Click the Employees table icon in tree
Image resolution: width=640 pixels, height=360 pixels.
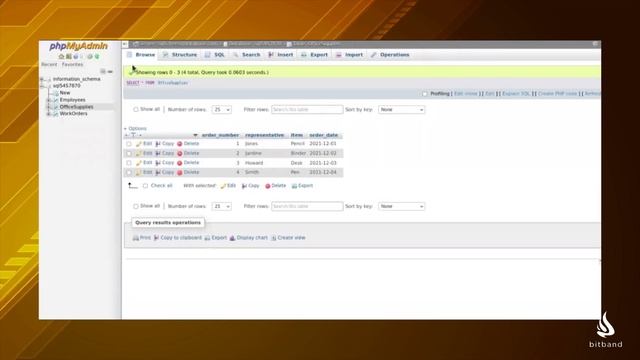(56, 100)
